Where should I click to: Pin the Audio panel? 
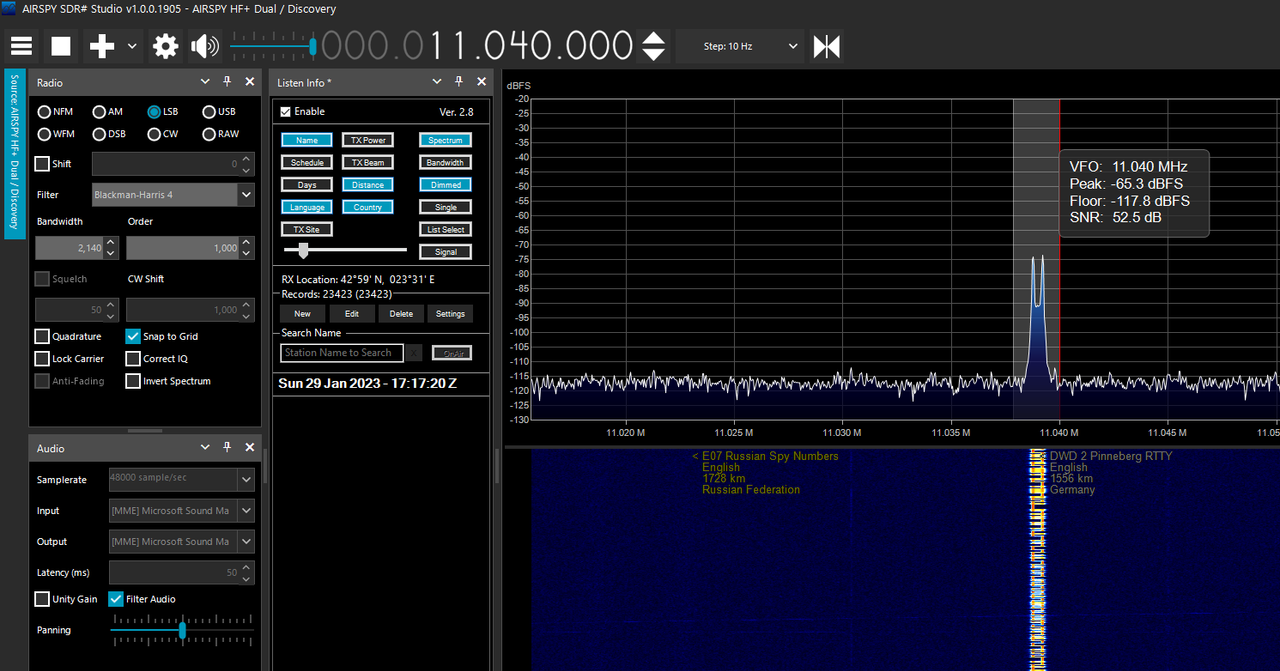[227, 448]
